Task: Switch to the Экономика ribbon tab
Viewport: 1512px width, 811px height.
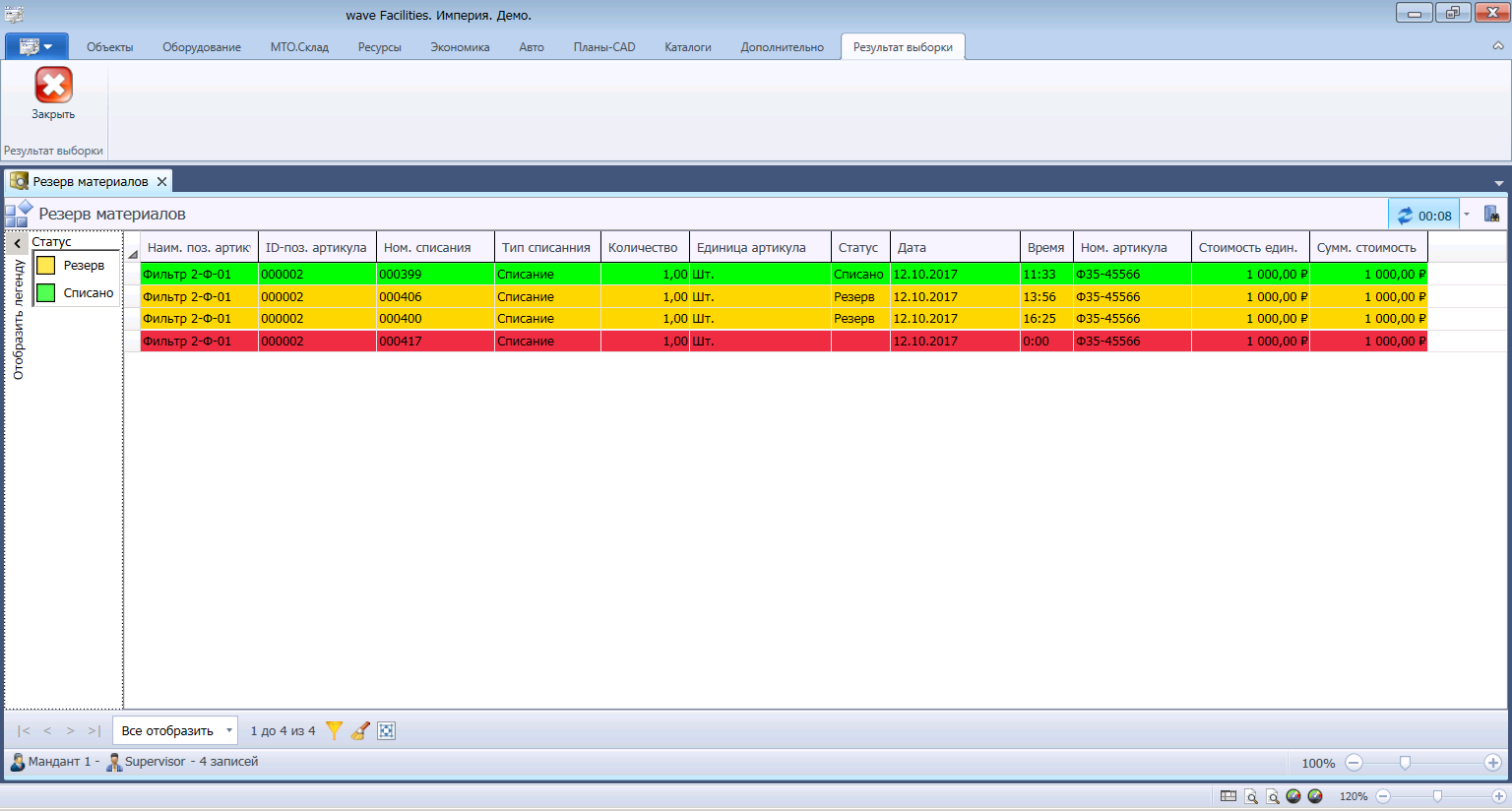Action: point(460,47)
